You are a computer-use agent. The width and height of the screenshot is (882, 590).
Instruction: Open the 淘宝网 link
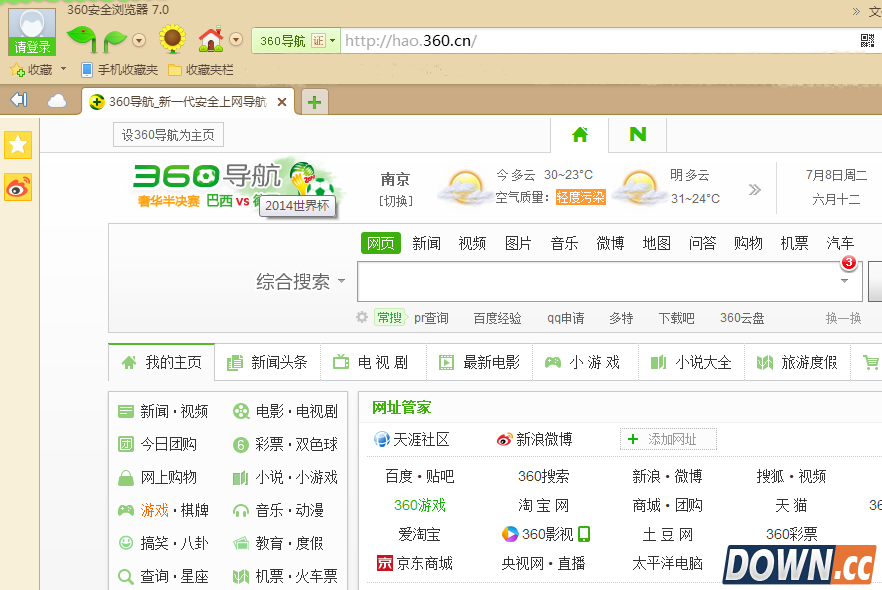click(543, 505)
